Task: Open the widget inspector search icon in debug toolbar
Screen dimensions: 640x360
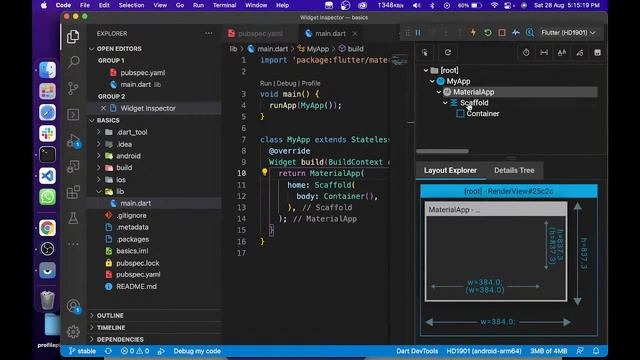Action: coord(530,33)
